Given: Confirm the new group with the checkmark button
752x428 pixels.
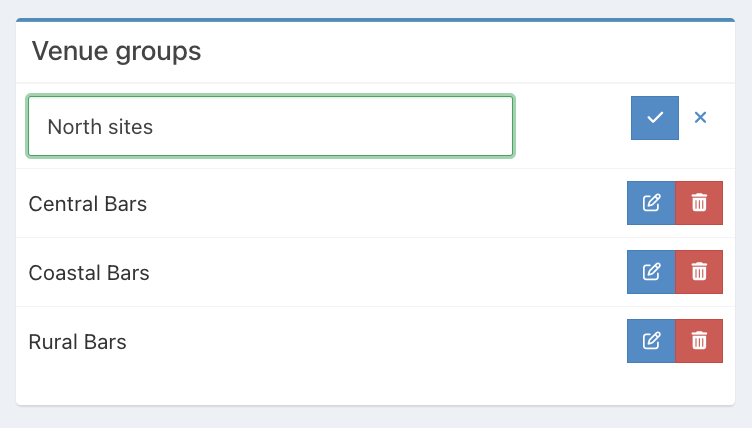Looking at the screenshot, I should pyautogui.click(x=655, y=118).
